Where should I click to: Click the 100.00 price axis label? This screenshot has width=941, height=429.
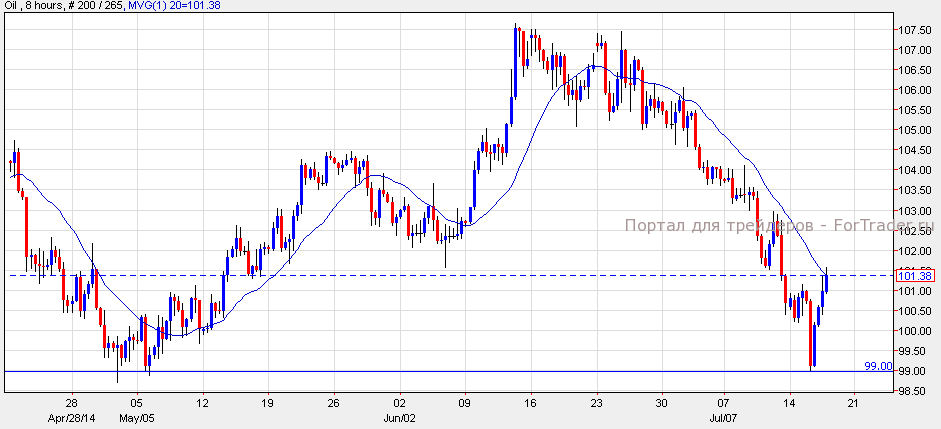click(914, 331)
